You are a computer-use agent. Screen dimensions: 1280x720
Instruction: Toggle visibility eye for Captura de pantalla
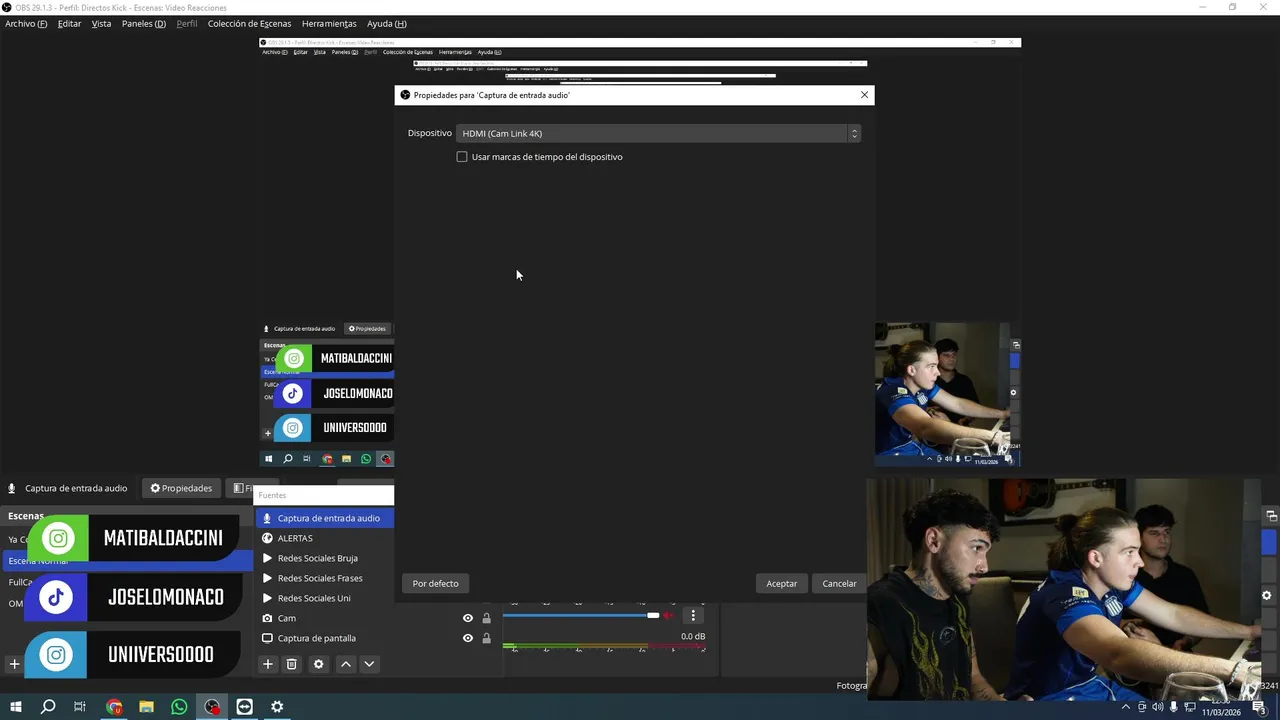click(x=467, y=638)
